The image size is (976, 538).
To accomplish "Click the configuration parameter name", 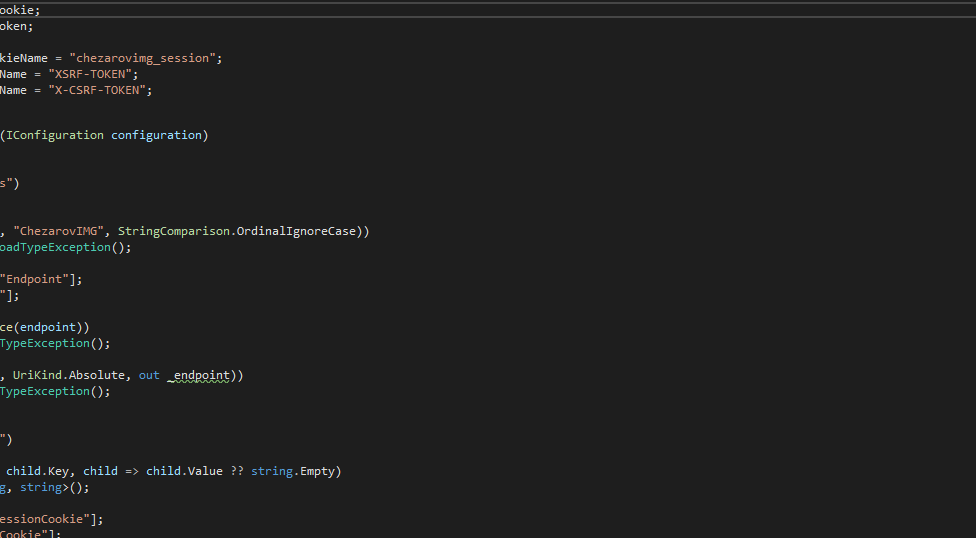I will coord(156,135).
